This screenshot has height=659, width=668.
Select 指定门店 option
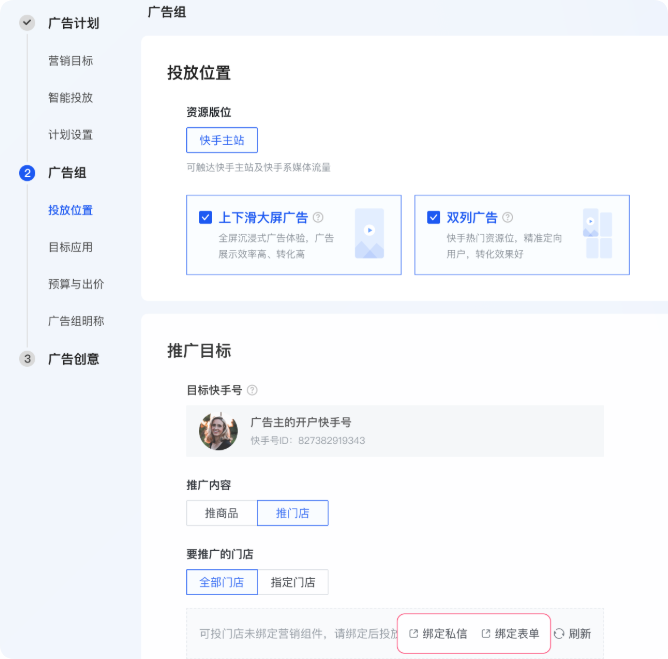point(293,582)
